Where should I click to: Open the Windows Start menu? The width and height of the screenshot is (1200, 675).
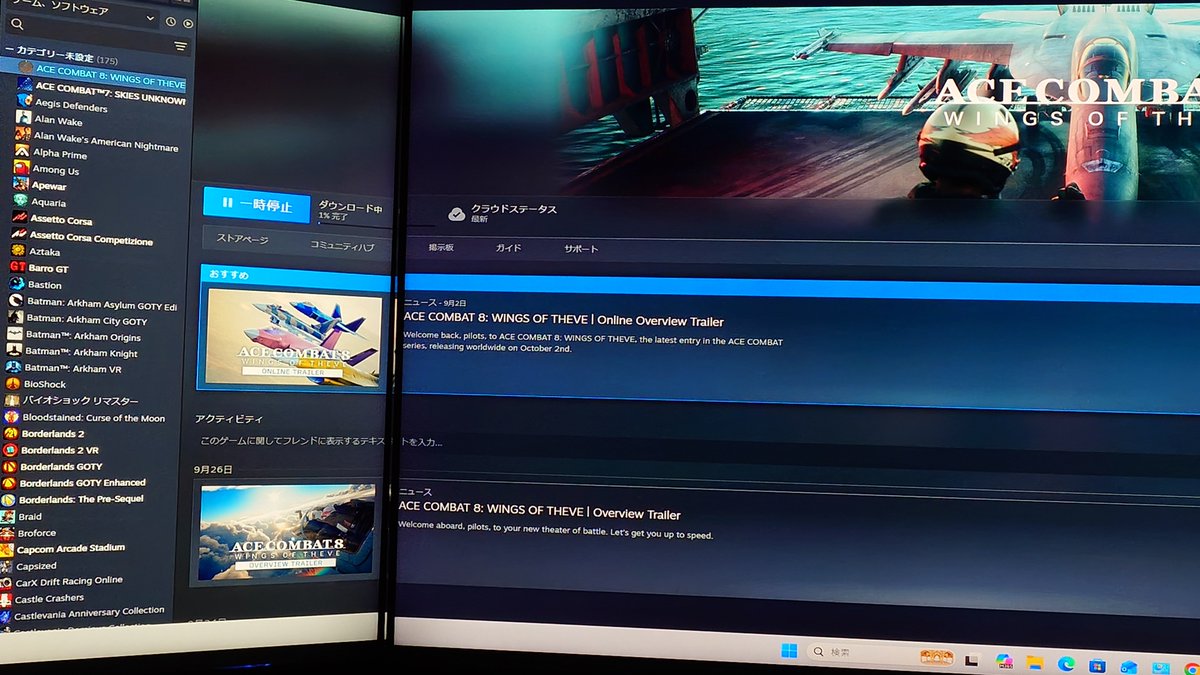pos(788,652)
